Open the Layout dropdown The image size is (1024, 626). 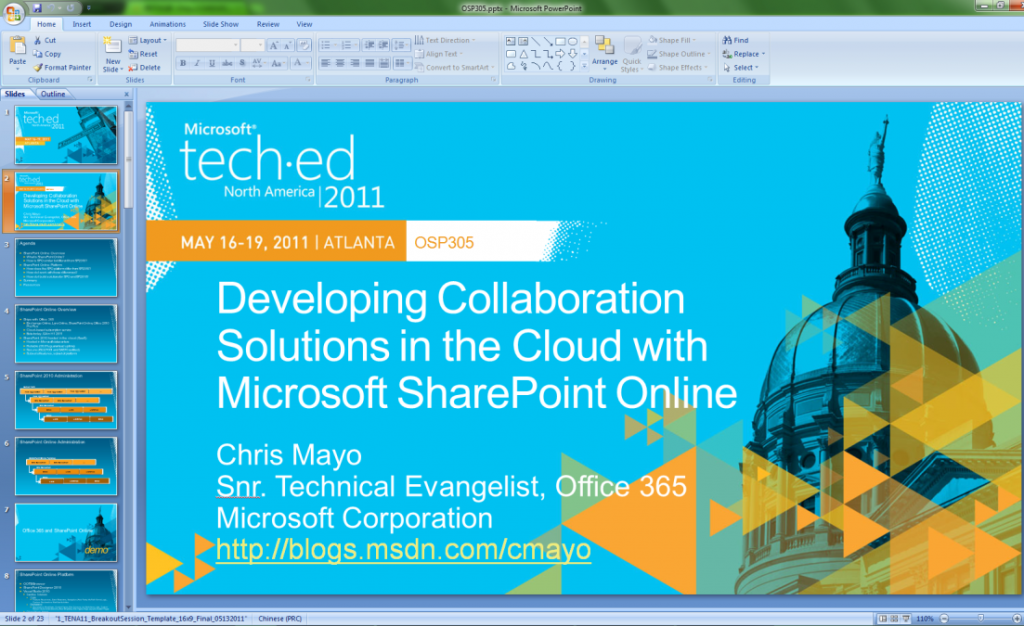[148, 40]
